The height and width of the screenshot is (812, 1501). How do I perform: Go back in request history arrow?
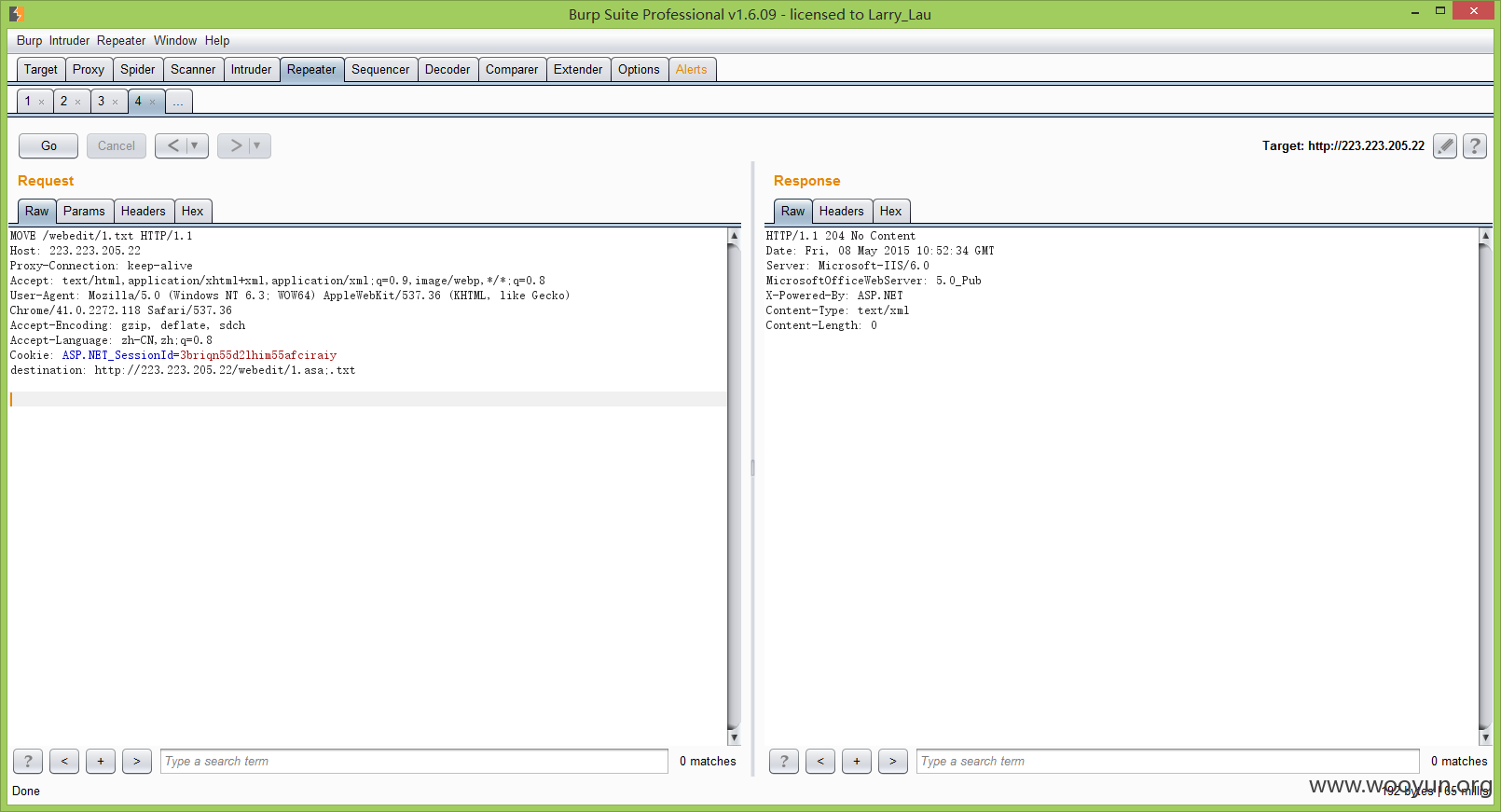[172, 145]
